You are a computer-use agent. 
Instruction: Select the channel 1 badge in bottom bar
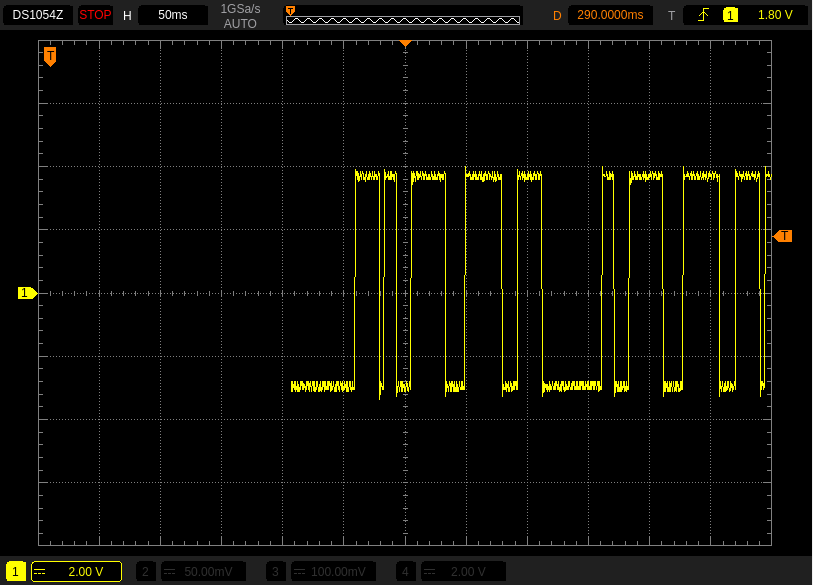coord(16,572)
